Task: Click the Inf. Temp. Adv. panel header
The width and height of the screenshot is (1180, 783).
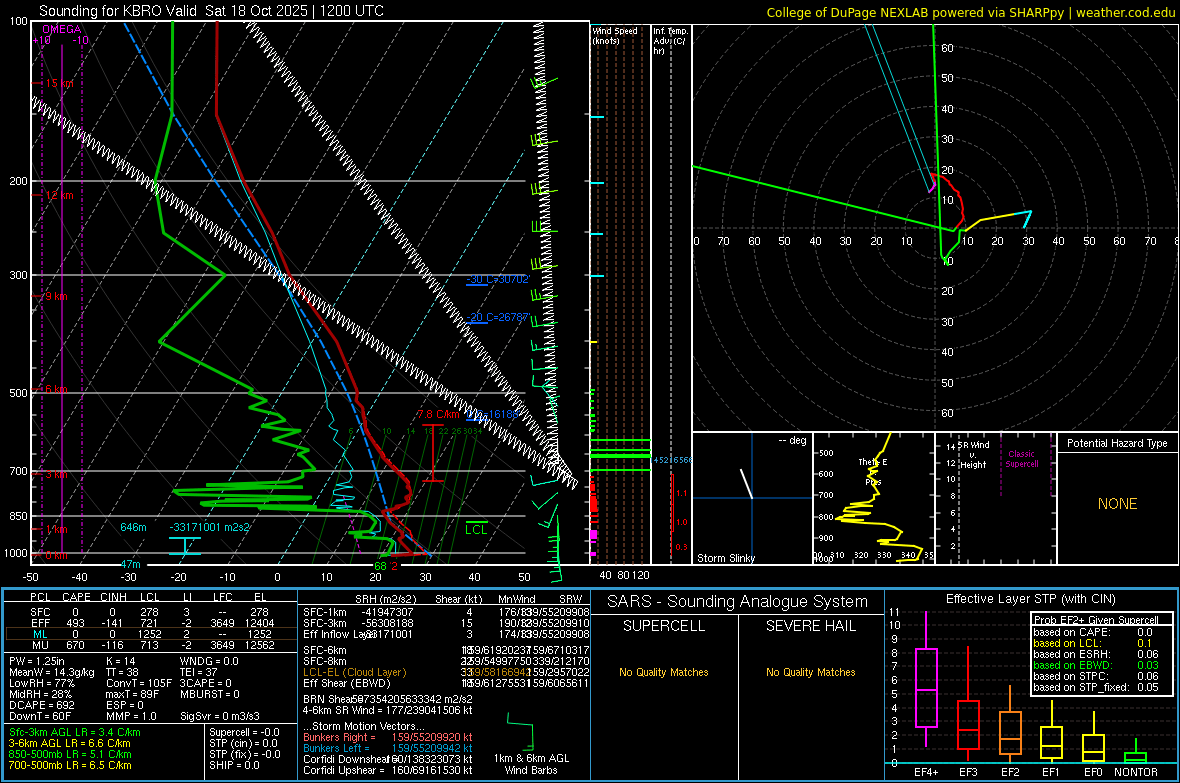Action: pos(671,41)
